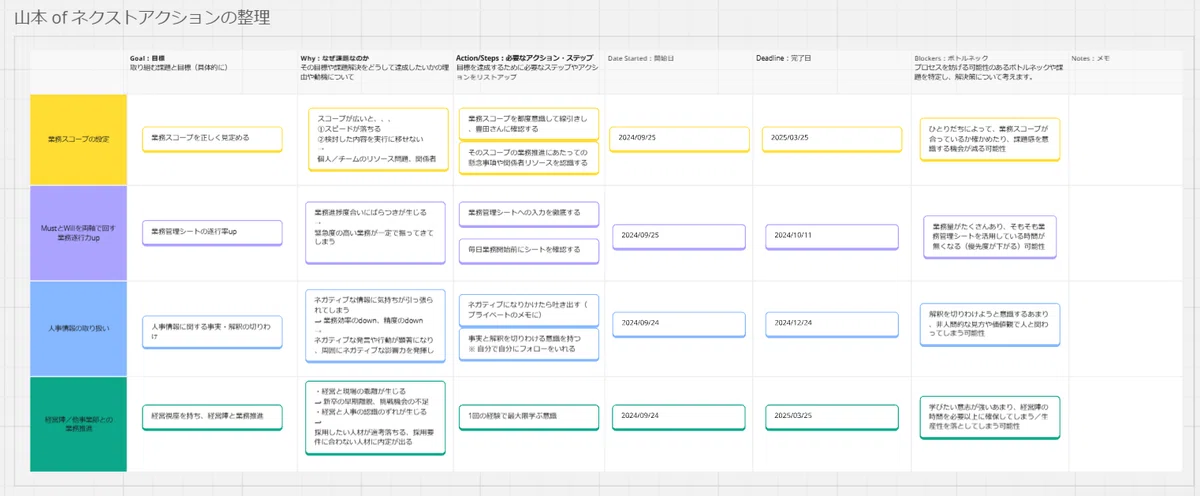Select the yellow deadline card 2025/03/25
1200x496 pixels.
tap(831, 138)
